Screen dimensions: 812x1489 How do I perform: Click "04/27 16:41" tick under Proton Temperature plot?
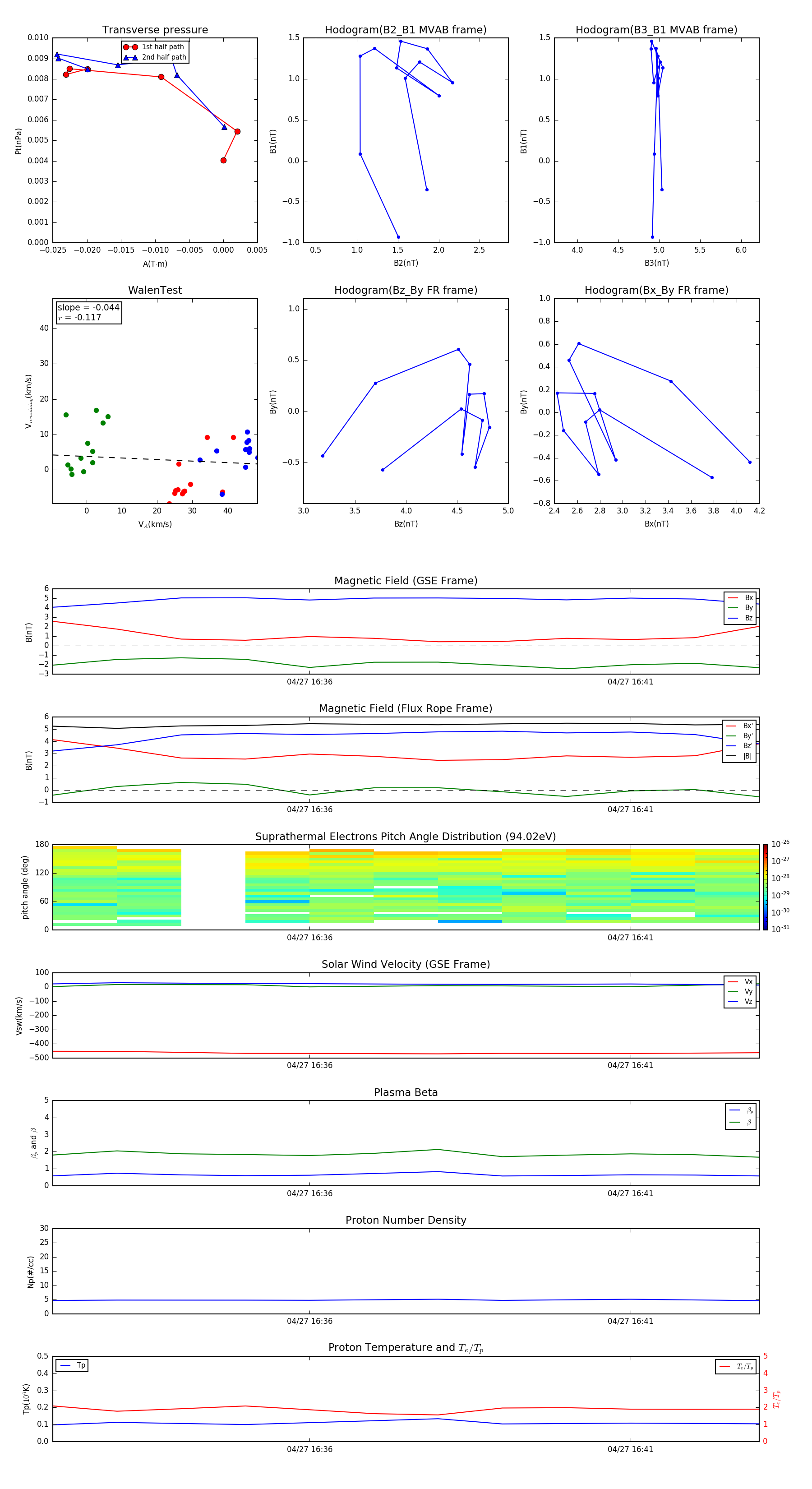tap(630, 1449)
